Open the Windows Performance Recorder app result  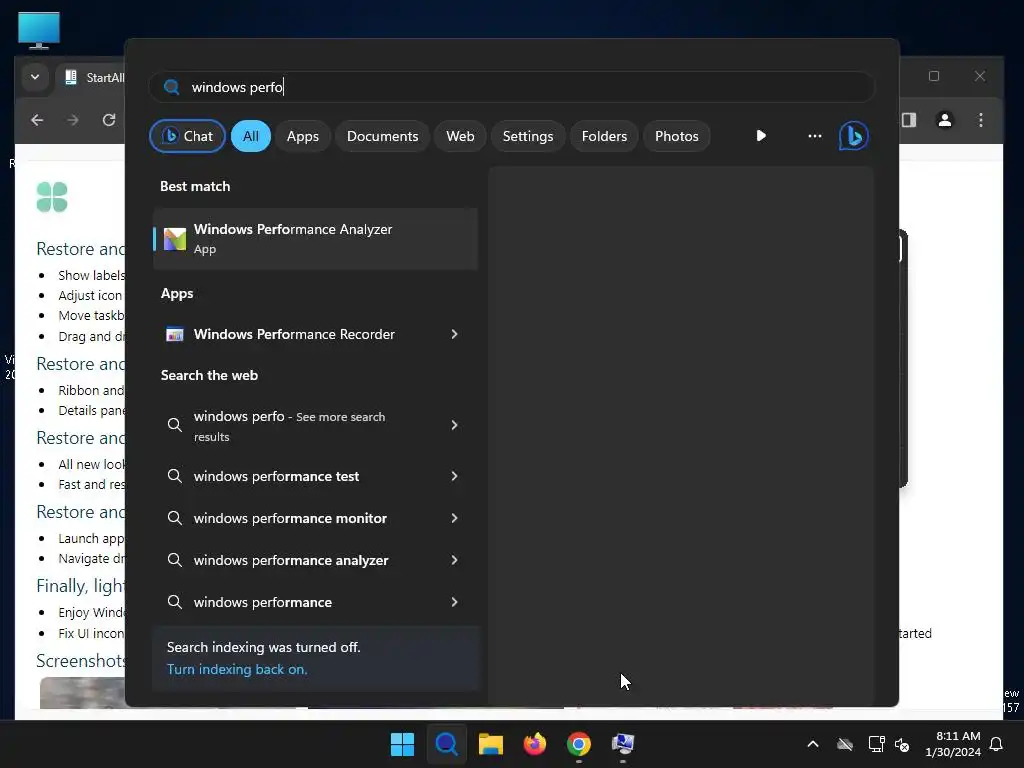pos(315,334)
